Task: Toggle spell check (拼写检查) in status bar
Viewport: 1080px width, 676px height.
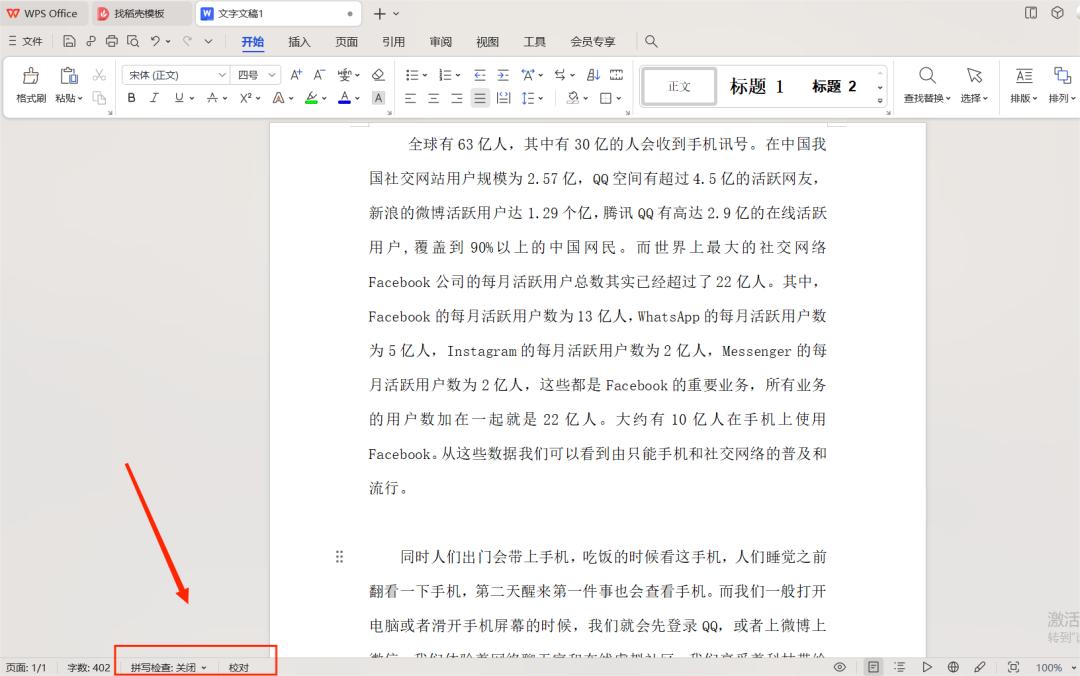Action: click(165, 666)
